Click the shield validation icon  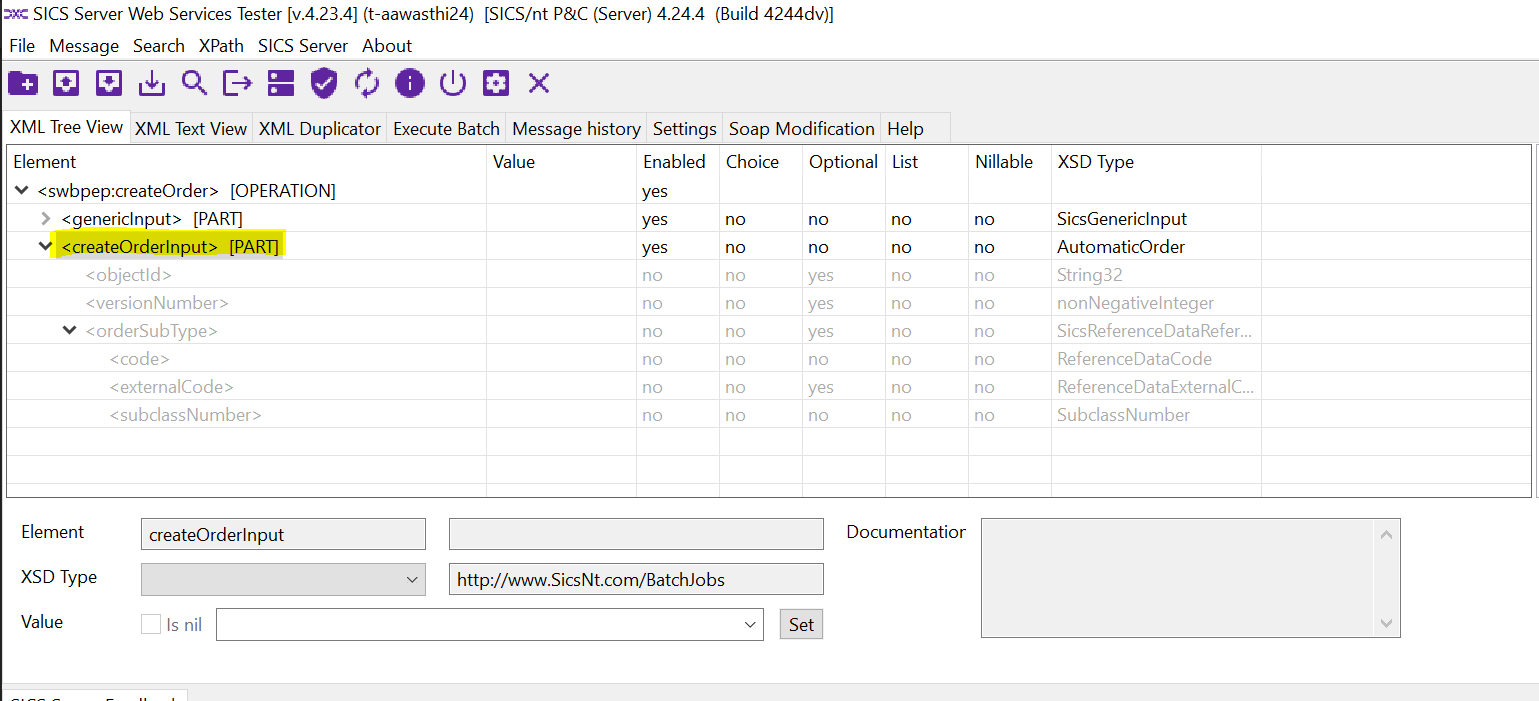323,83
